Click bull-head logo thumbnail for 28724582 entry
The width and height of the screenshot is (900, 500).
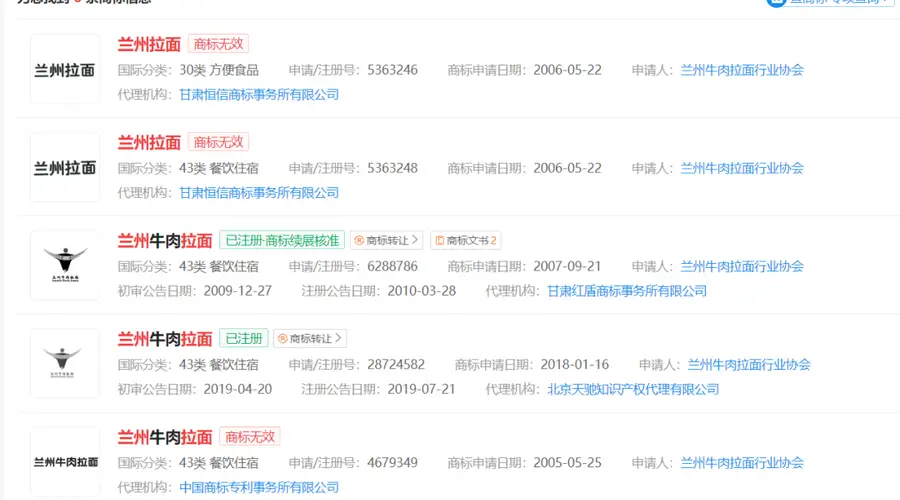click(65, 363)
